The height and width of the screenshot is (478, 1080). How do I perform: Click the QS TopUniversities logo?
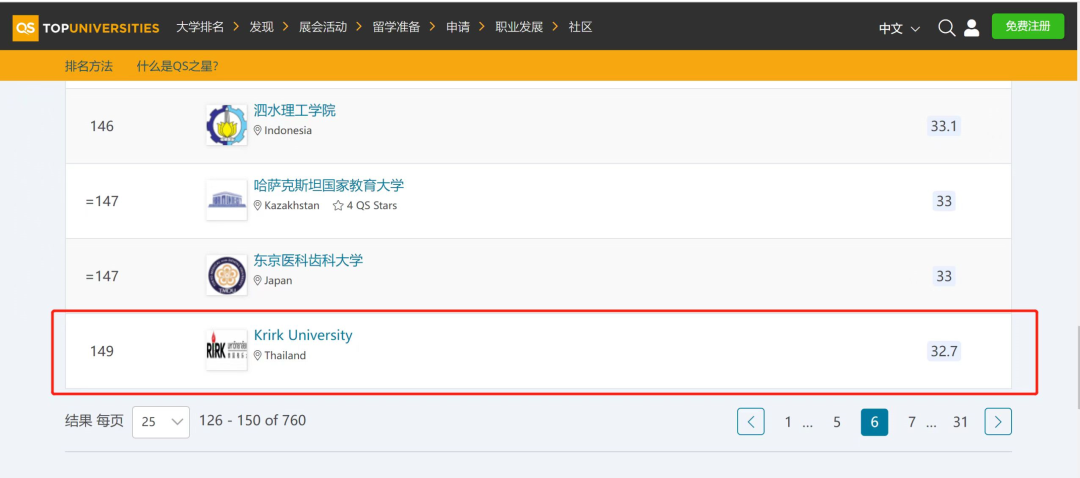point(86,28)
